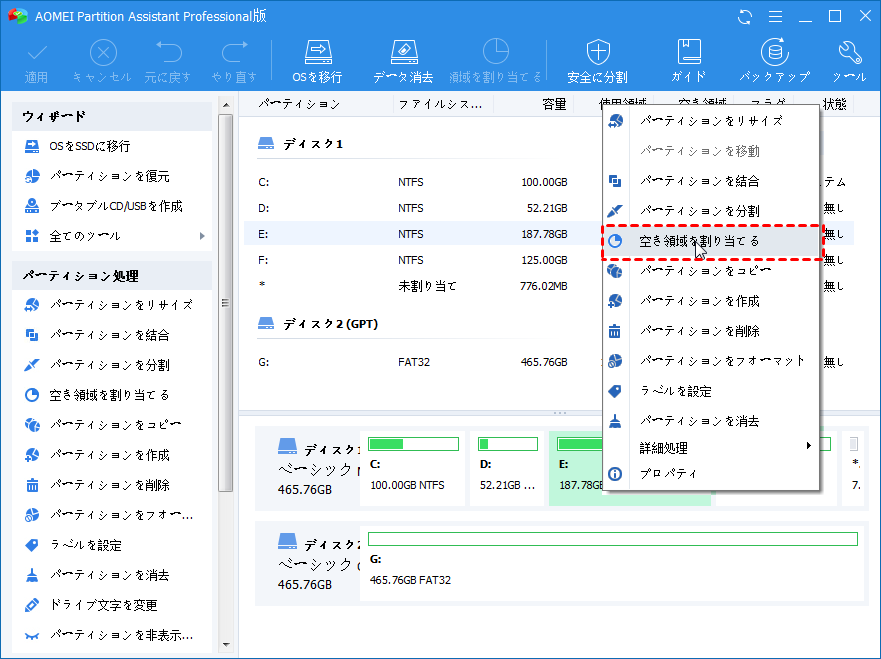This screenshot has width=881, height=659.
Task: Click the 容量 column header
Action: pos(554,104)
